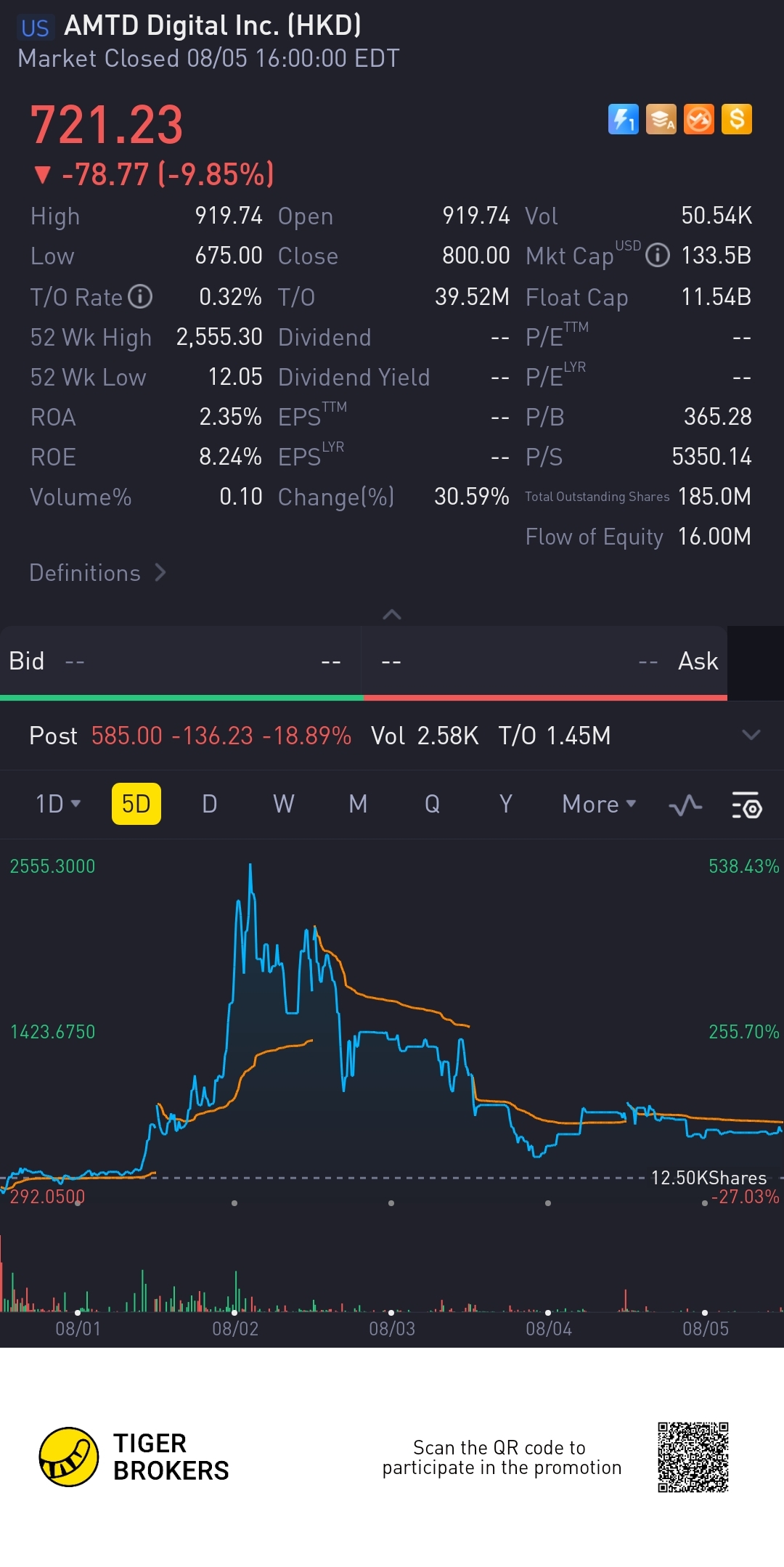The height and width of the screenshot is (1567, 784).
Task: Tap the 538.43% chart axis label
Action: [x=743, y=866]
